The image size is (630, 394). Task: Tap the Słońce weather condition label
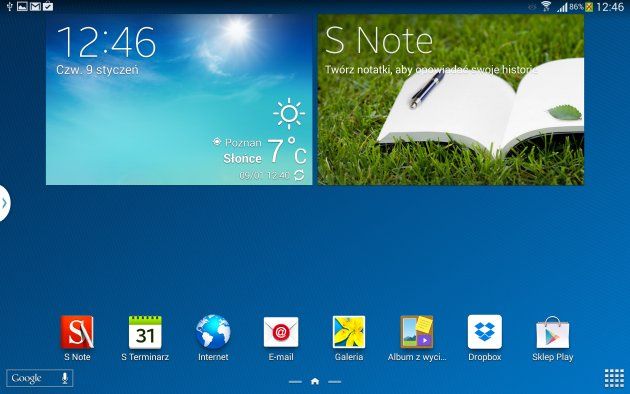pyautogui.click(x=243, y=159)
